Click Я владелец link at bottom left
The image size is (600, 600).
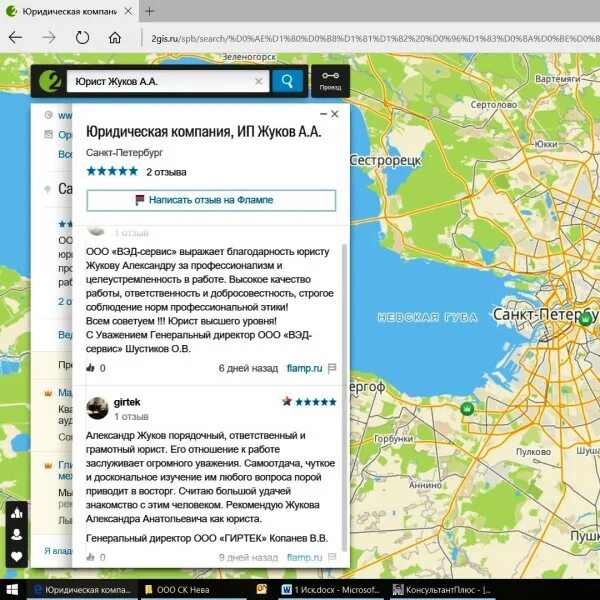[58, 551]
